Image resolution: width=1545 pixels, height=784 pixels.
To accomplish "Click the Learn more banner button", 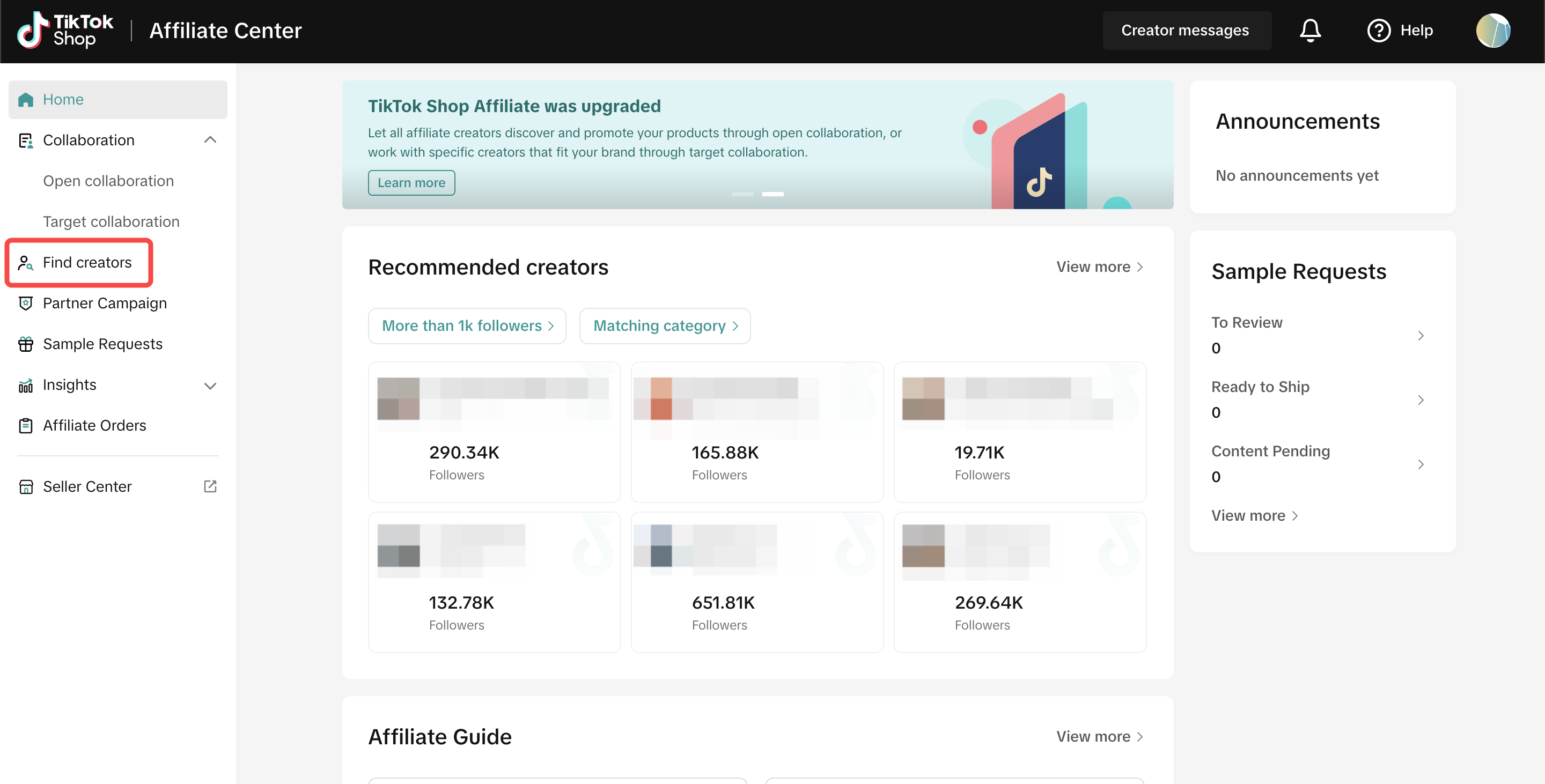I will pos(411,183).
